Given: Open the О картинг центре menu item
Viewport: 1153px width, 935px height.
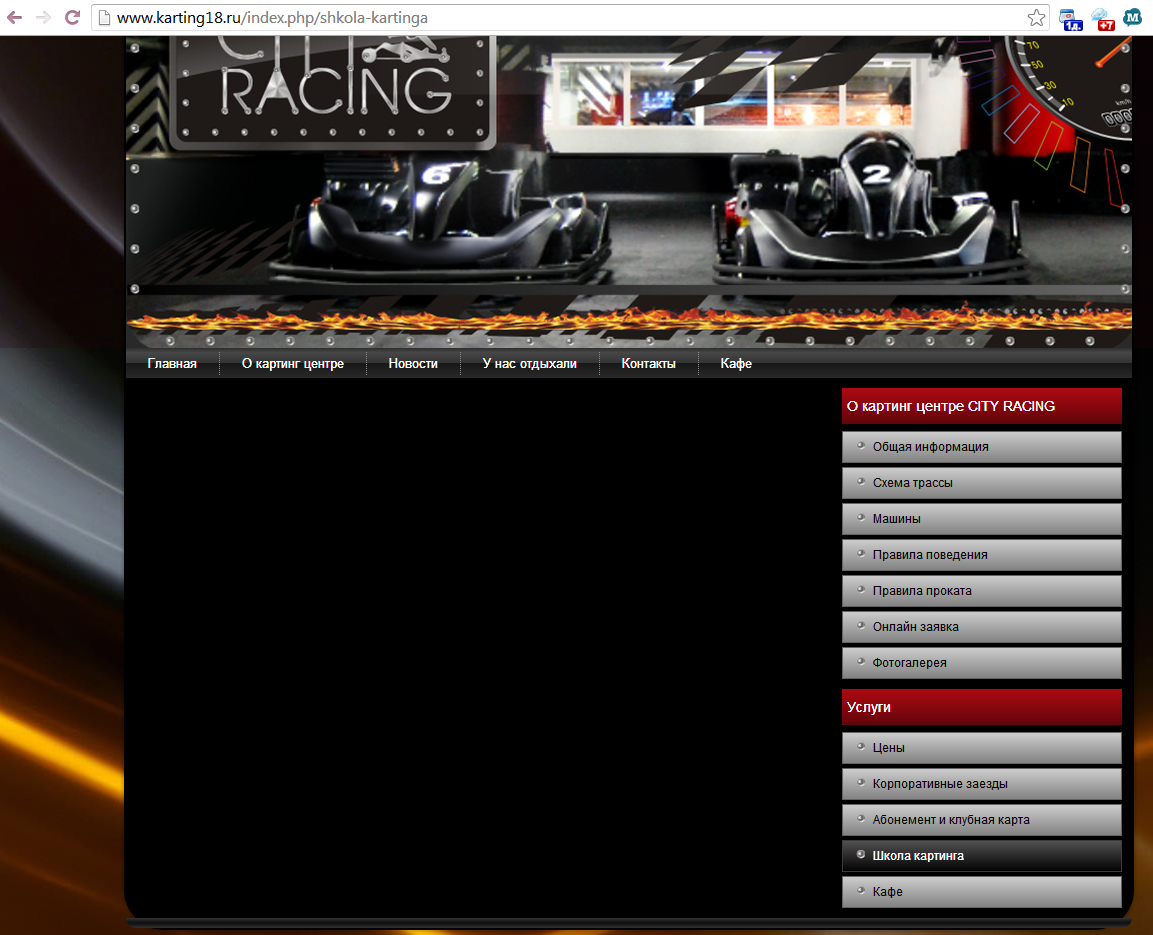Looking at the screenshot, I should click(x=293, y=363).
